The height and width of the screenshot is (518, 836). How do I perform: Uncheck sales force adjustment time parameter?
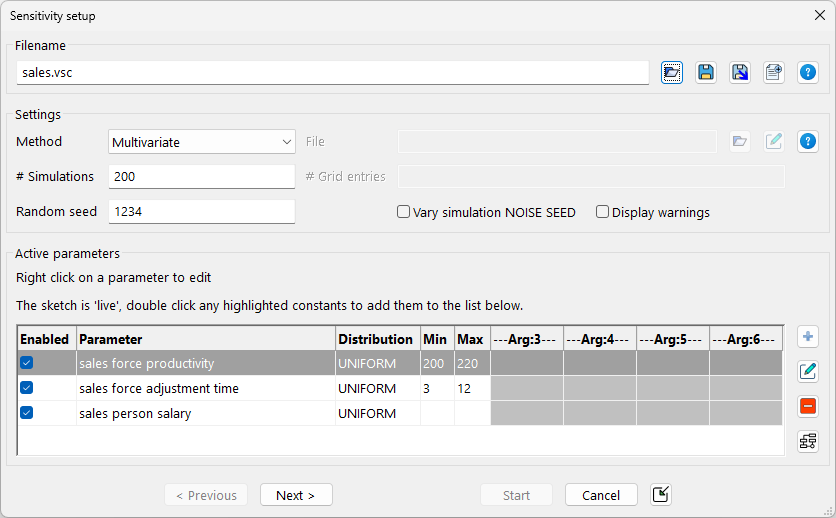(x=27, y=388)
